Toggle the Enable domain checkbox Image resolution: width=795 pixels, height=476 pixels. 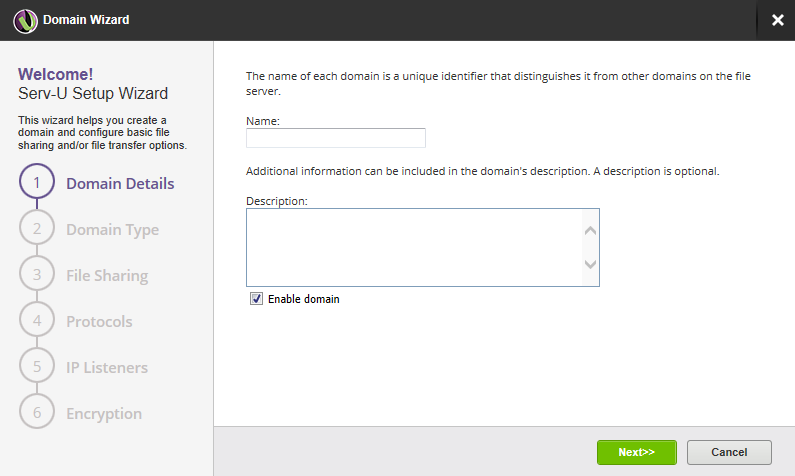tap(256, 299)
